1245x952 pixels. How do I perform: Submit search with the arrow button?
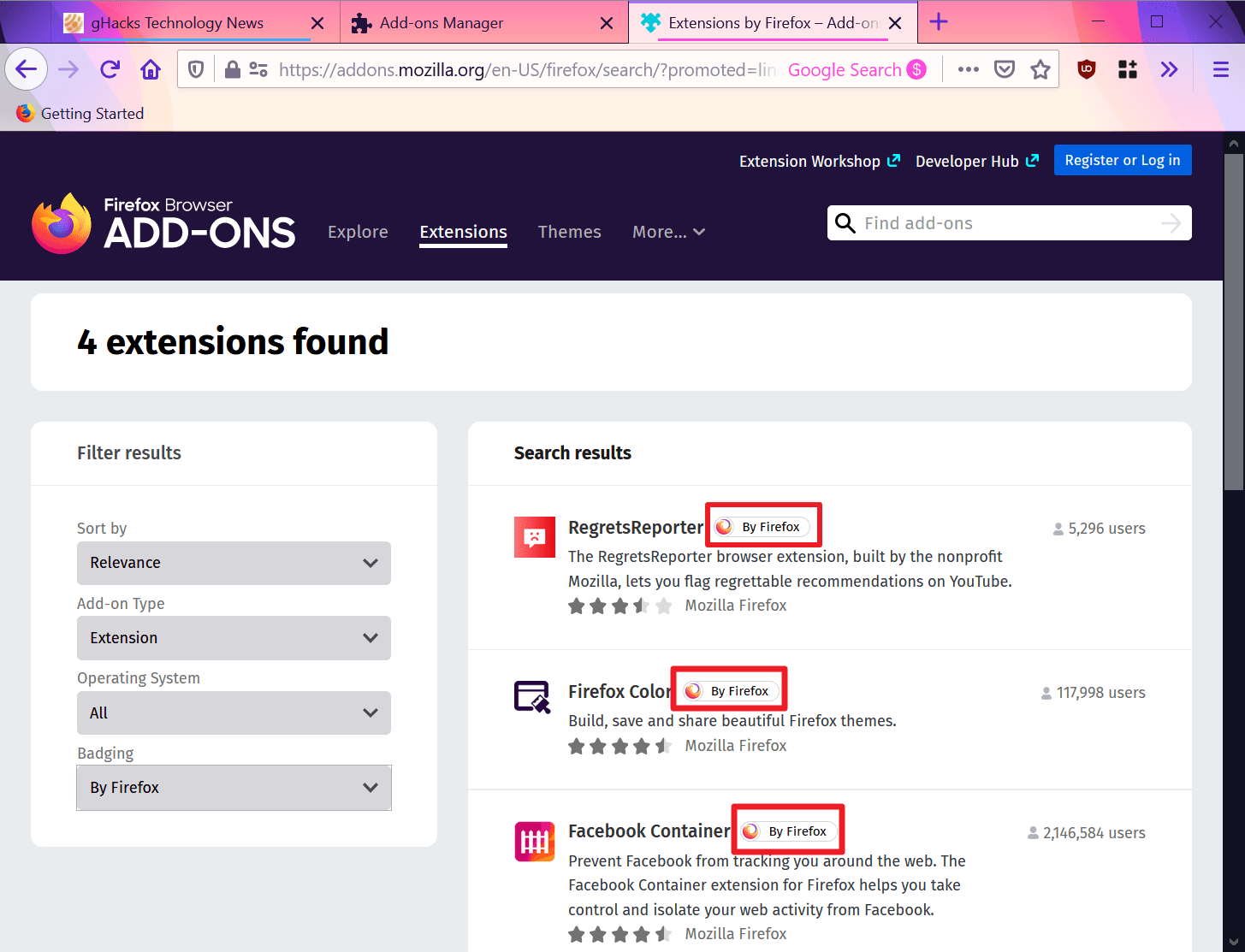point(1171,223)
